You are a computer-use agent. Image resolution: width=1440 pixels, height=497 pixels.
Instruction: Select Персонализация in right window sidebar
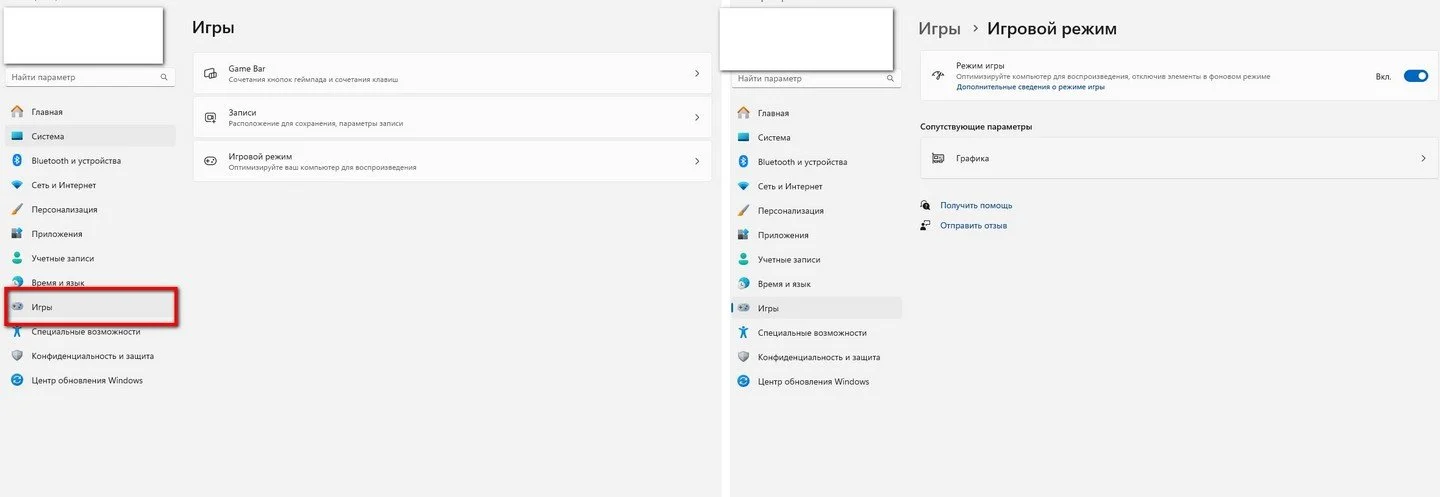[816, 211]
